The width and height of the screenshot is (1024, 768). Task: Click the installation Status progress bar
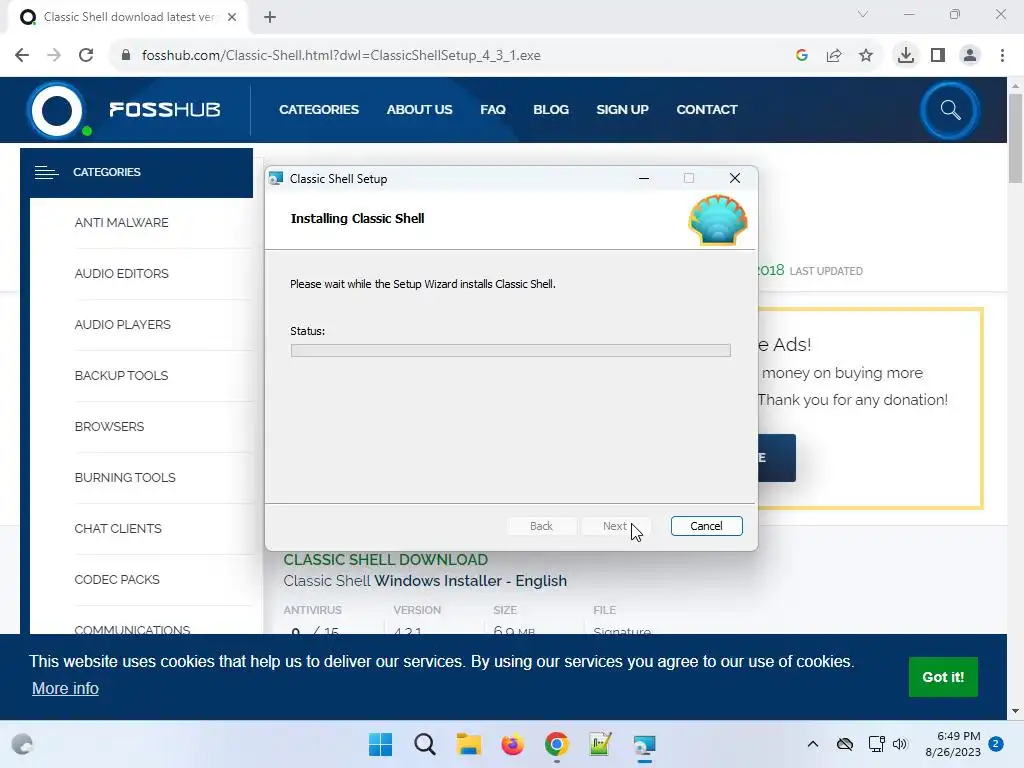pyautogui.click(x=510, y=351)
